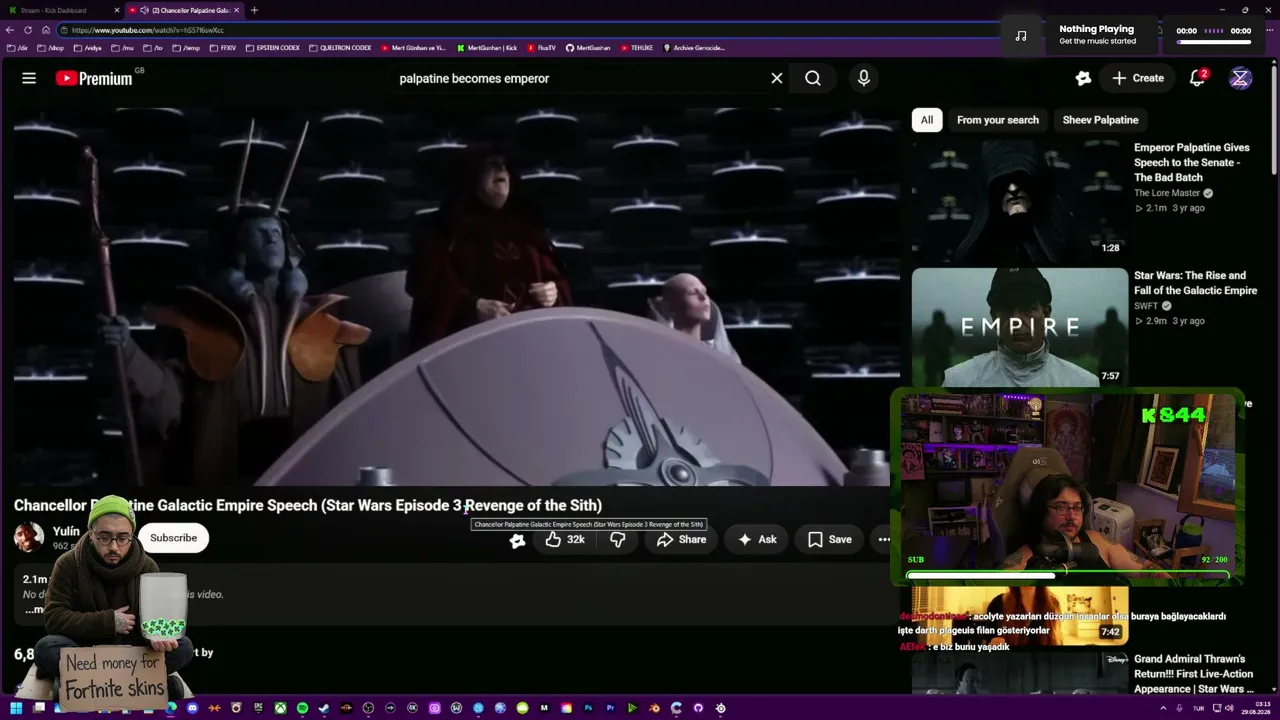Screen dimensions: 1280x720
Task: Open Rise and Fall of Galactic Empire title
Action: pyautogui.click(x=1195, y=283)
